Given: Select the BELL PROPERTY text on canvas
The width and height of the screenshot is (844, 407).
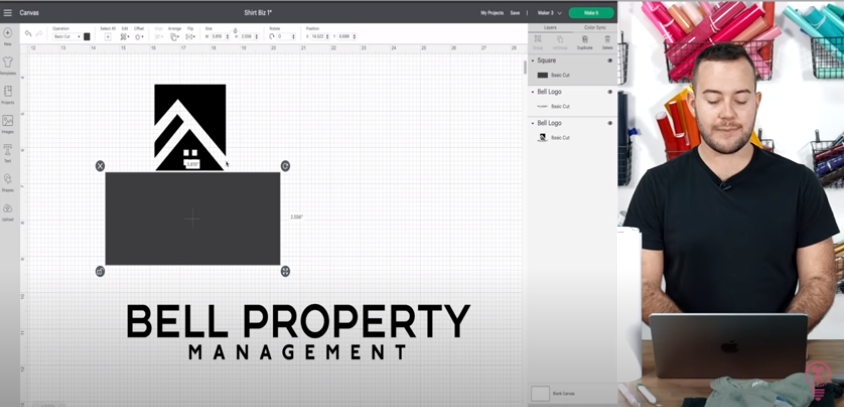Looking at the screenshot, I should point(298,321).
